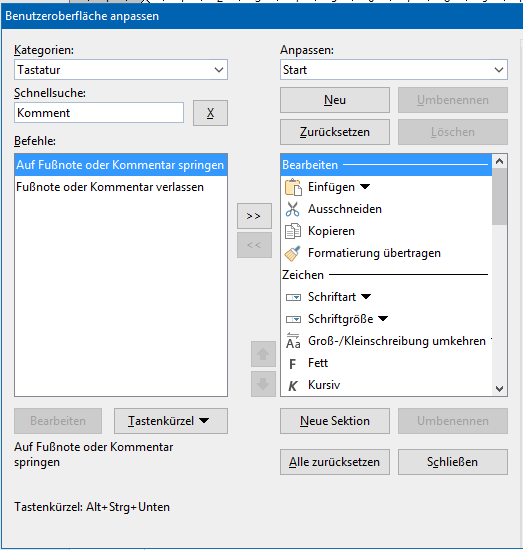Open the Anpassen Start dropdown
The image size is (523, 550).
(394, 69)
